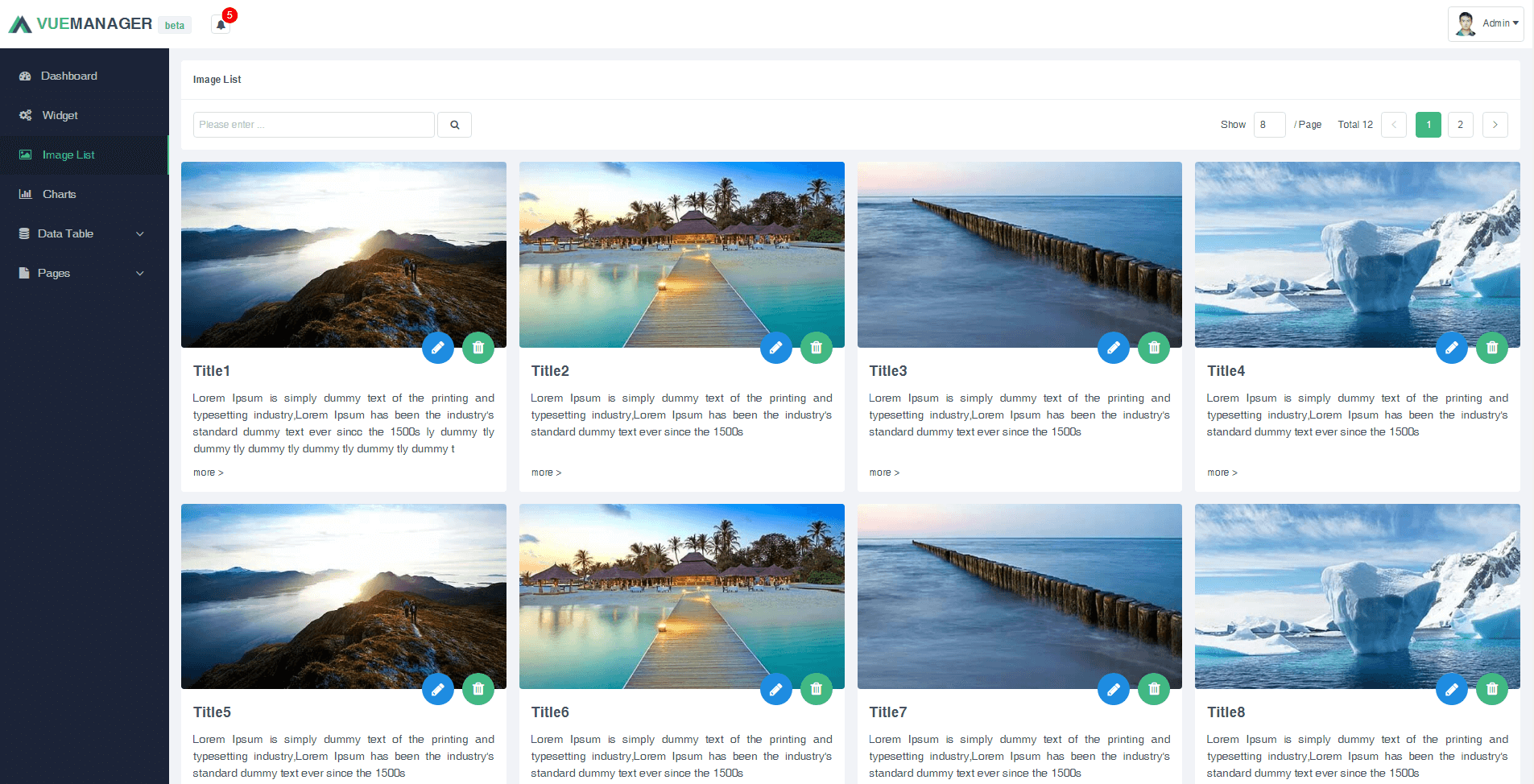Screen dimensions: 1534x784
Task: Edit the Title3 image card
Action: (x=1114, y=348)
